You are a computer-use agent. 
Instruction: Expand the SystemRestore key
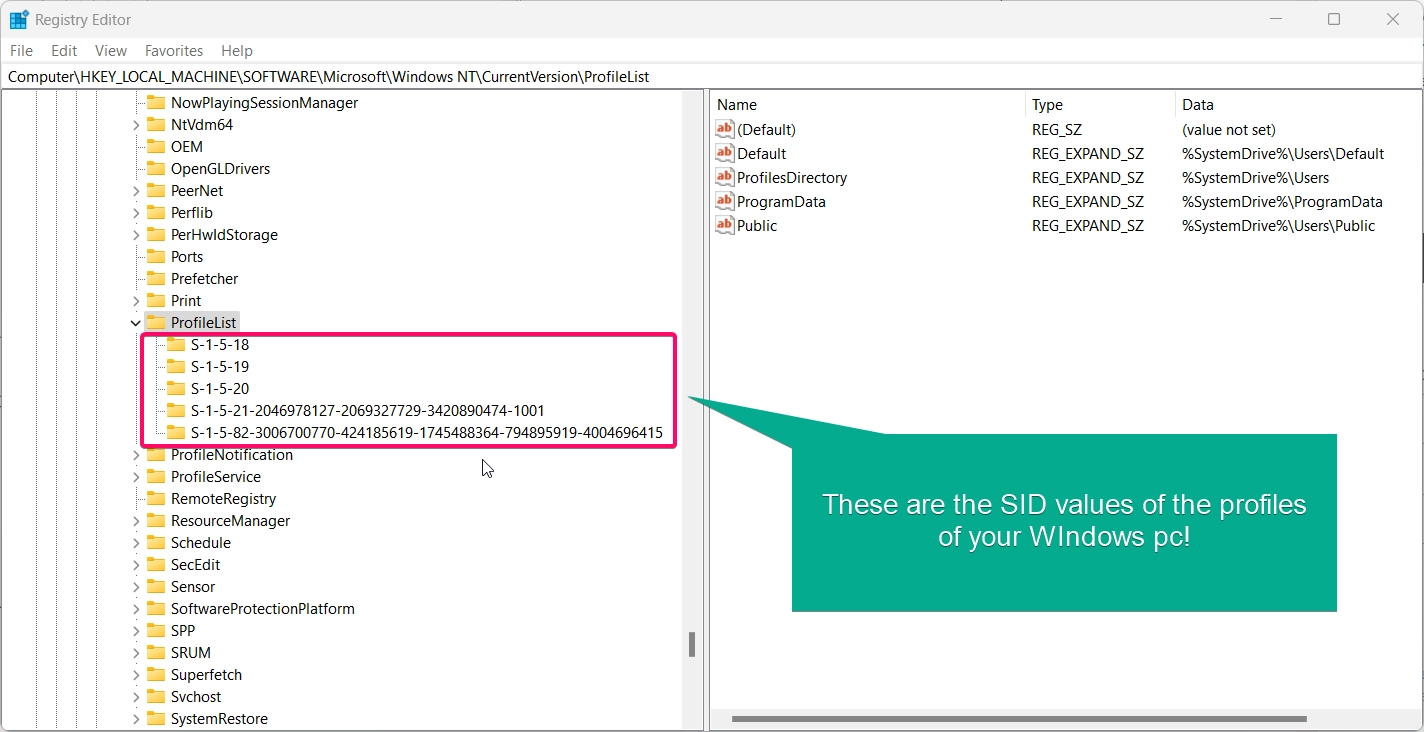[136, 719]
